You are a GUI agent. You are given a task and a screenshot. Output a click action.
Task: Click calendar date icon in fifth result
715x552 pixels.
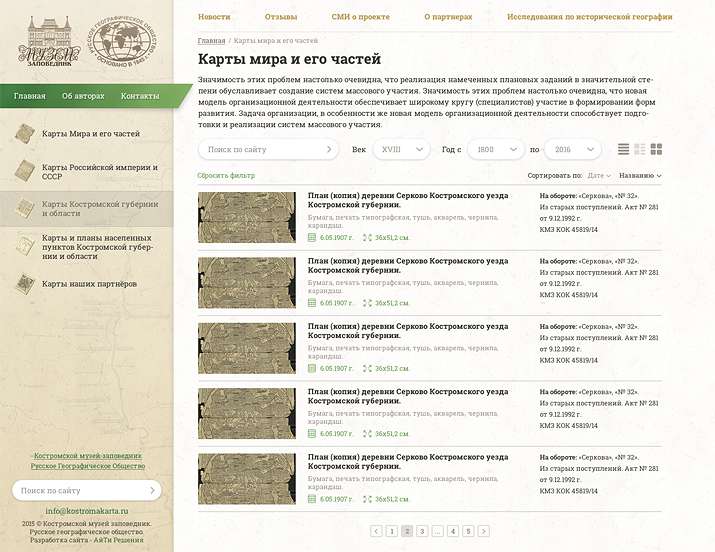[x=312, y=499]
